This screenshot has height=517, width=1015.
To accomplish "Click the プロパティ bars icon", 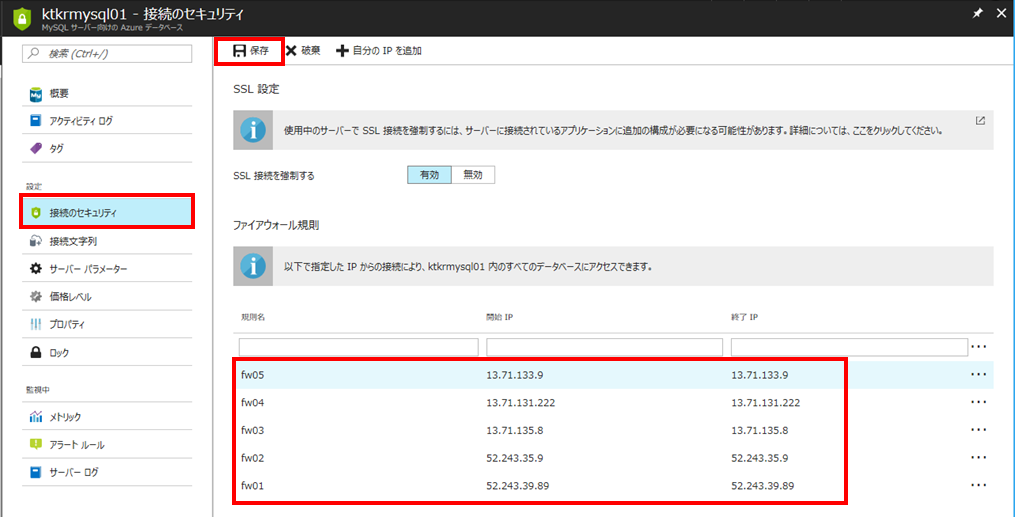I will (36, 325).
